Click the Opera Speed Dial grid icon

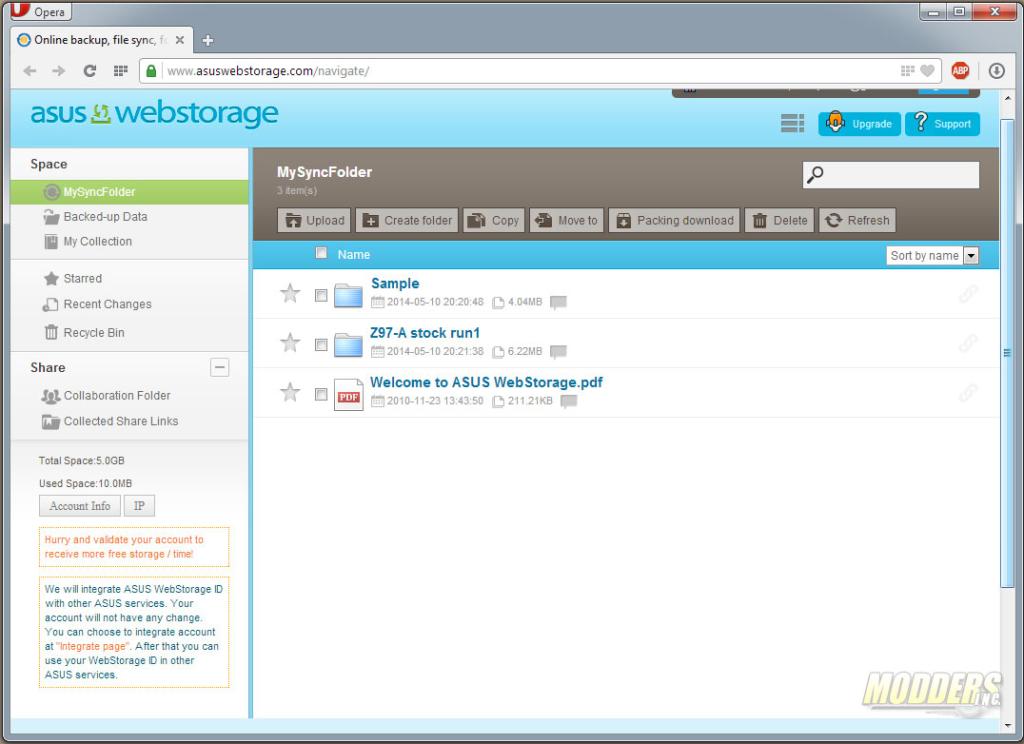click(x=121, y=71)
